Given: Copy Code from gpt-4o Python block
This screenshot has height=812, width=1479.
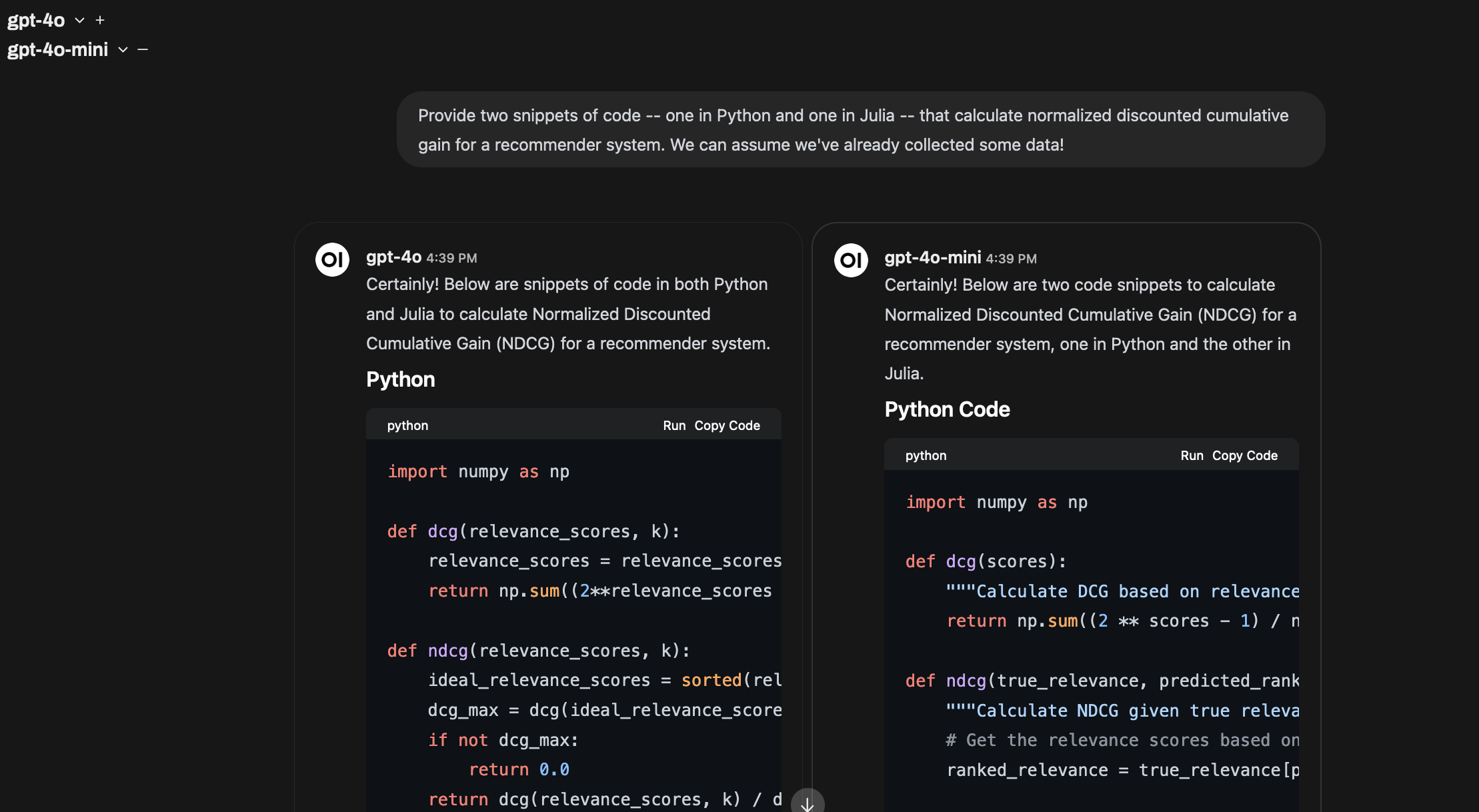Looking at the screenshot, I should (x=727, y=425).
